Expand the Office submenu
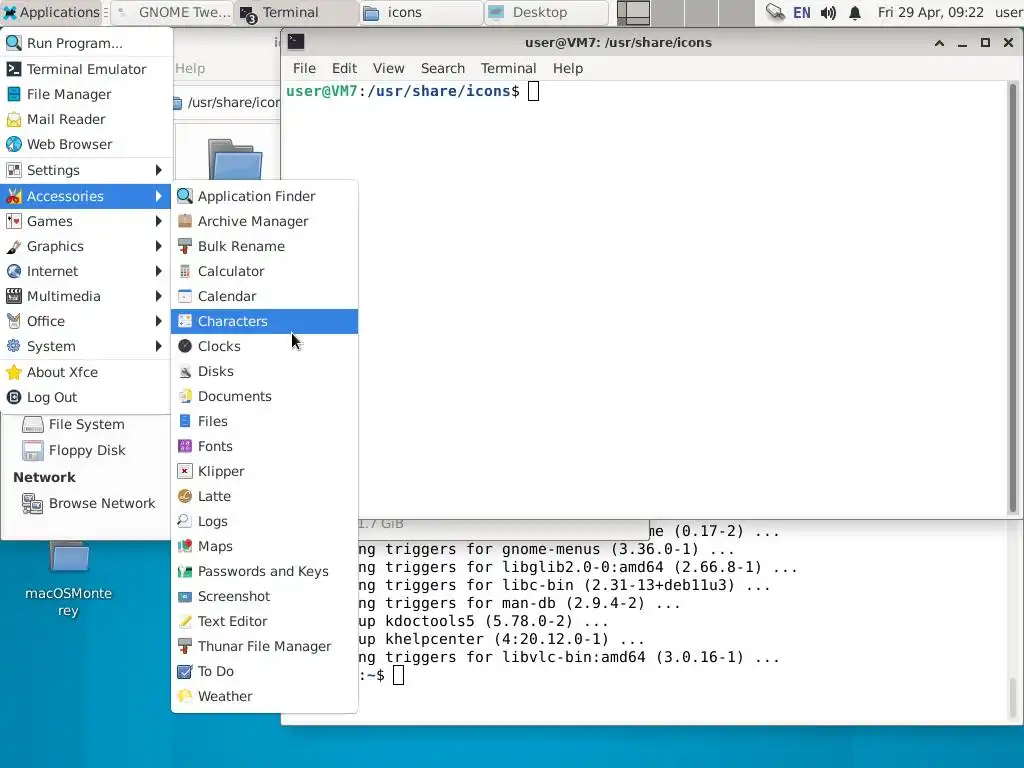 pyautogui.click(x=86, y=321)
